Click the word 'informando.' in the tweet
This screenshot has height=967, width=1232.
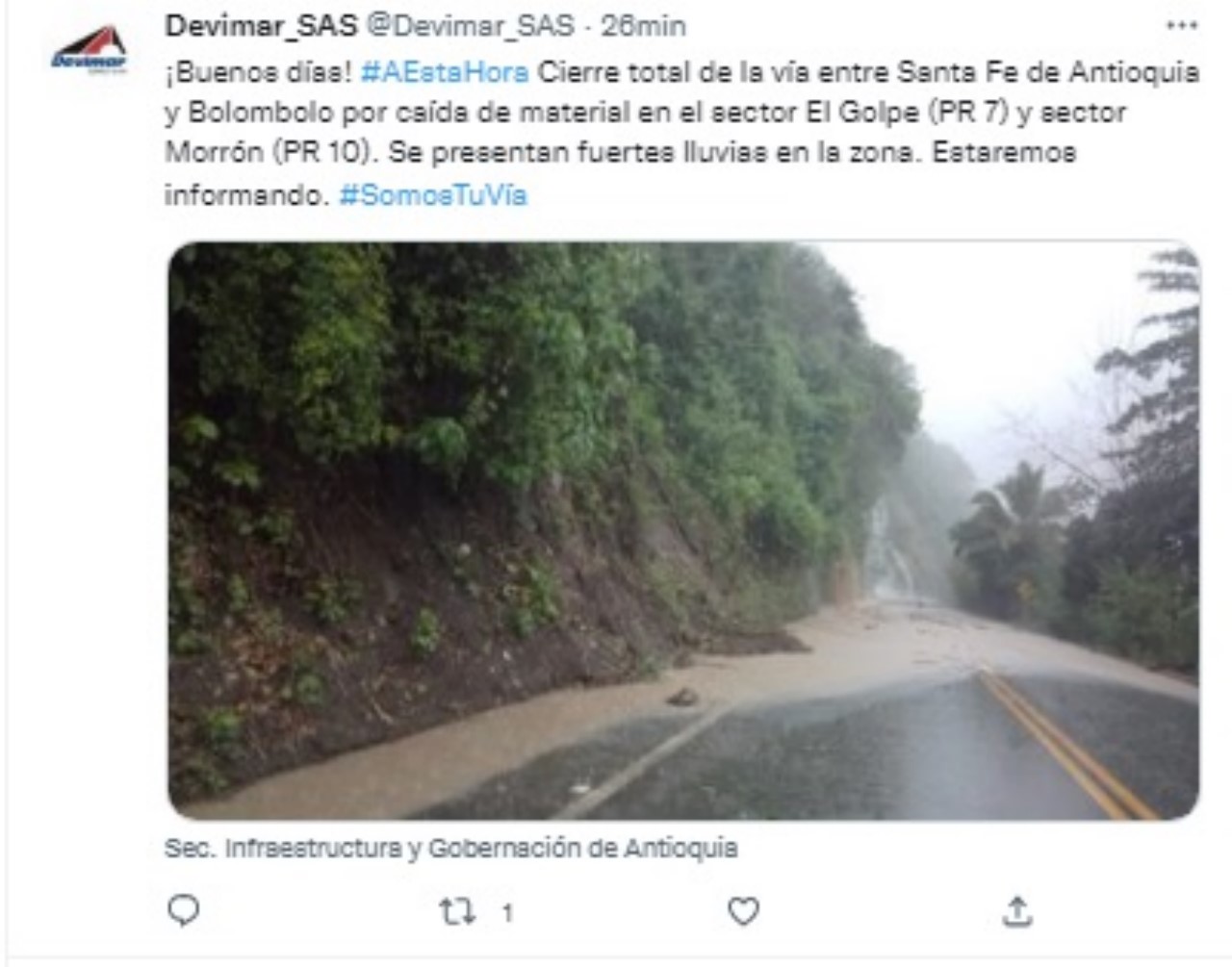coord(246,195)
